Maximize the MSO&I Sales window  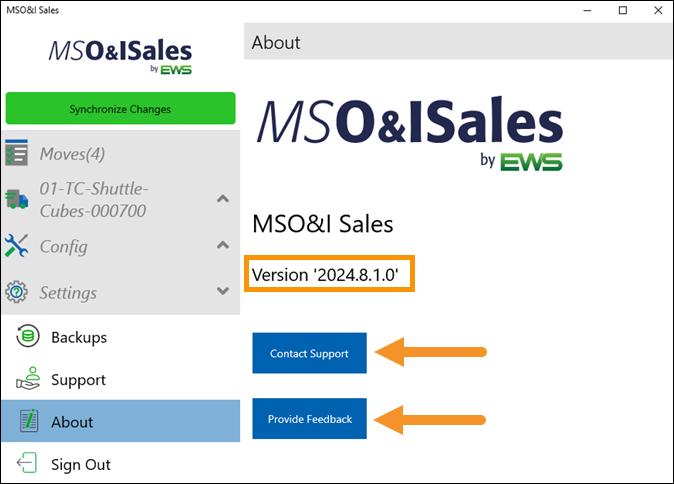coord(623,10)
